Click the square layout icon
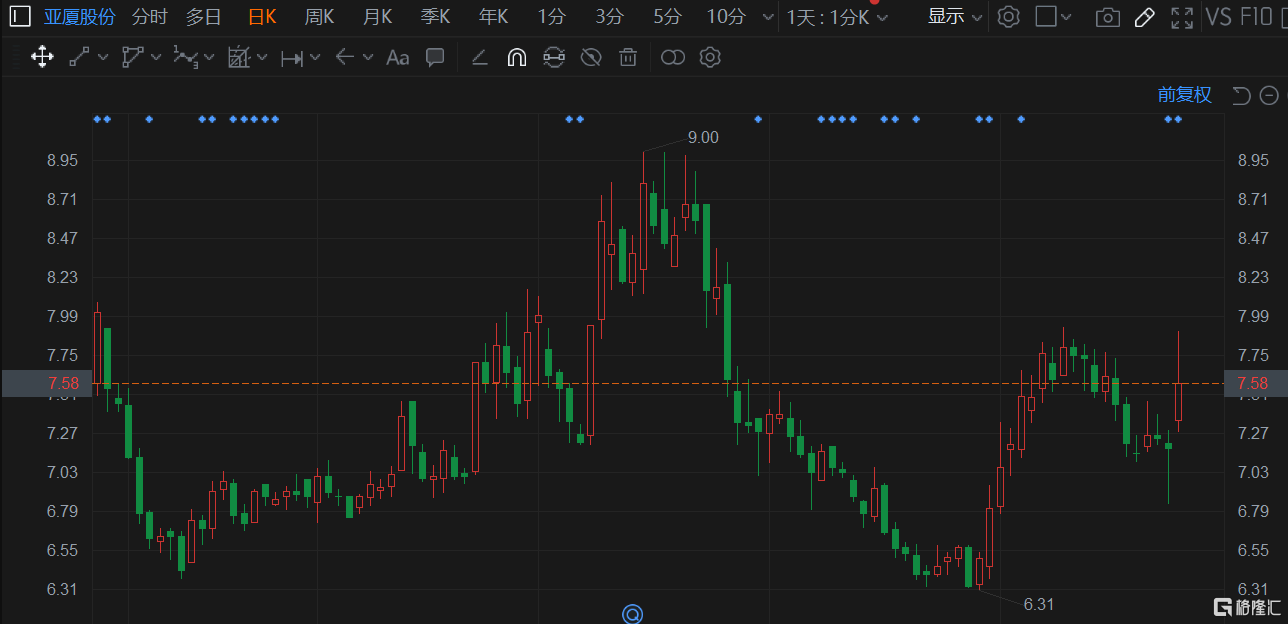Viewport: 1288px width, 624px height. pos(1045,16)
